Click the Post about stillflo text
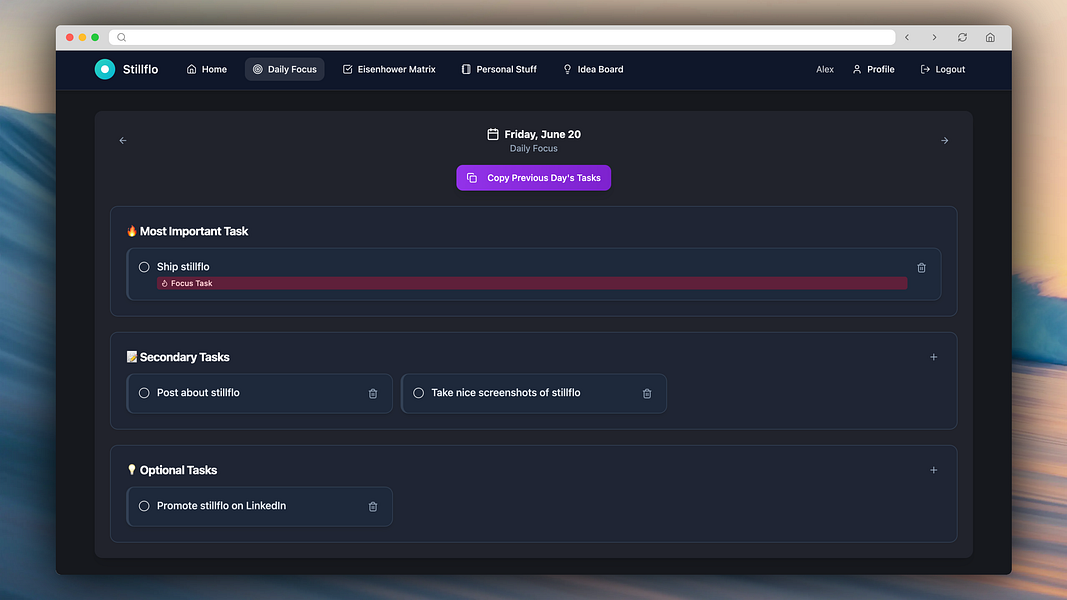 tap(198, 393)
